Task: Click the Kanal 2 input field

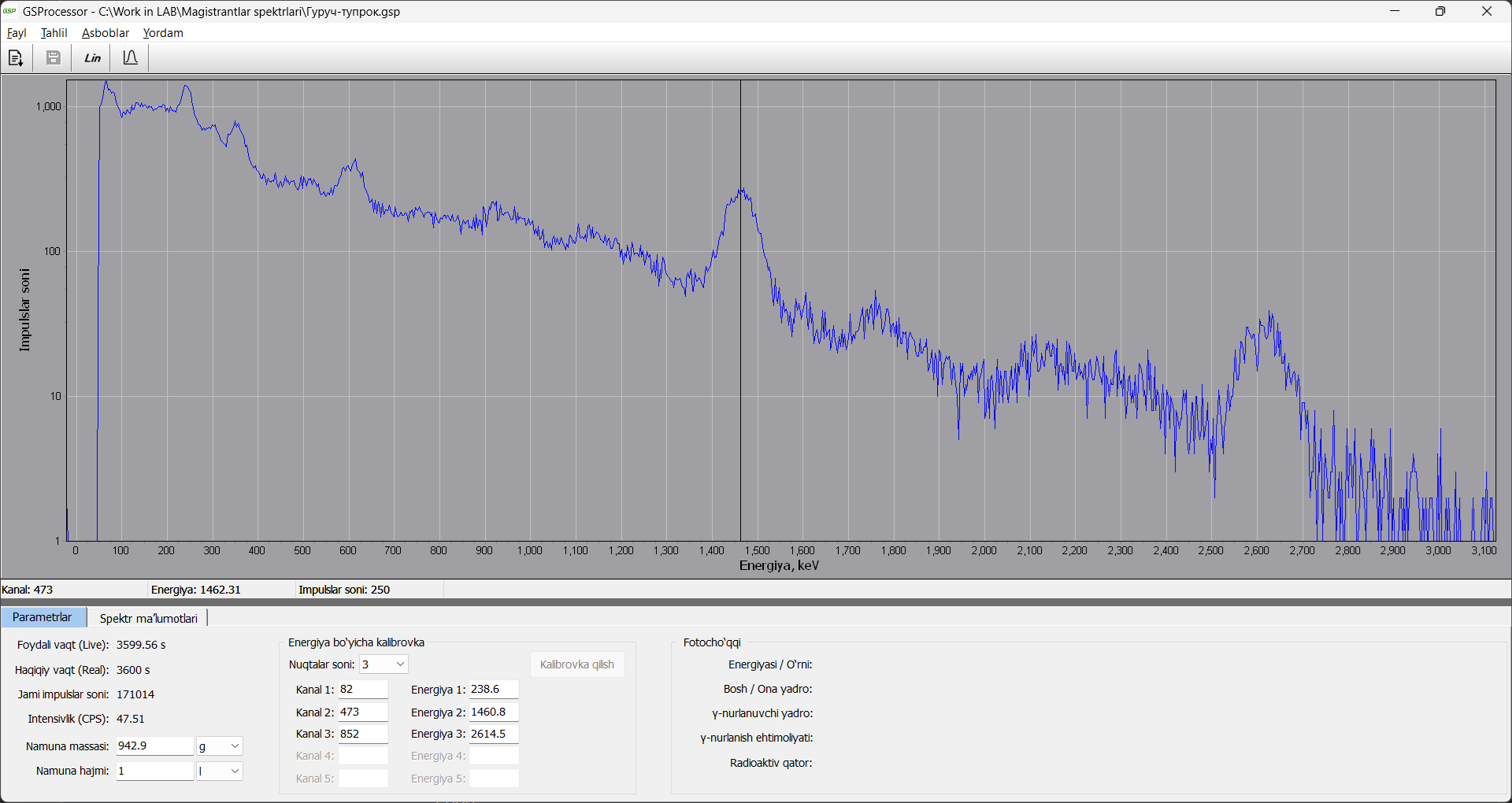Action: [363, 712]
